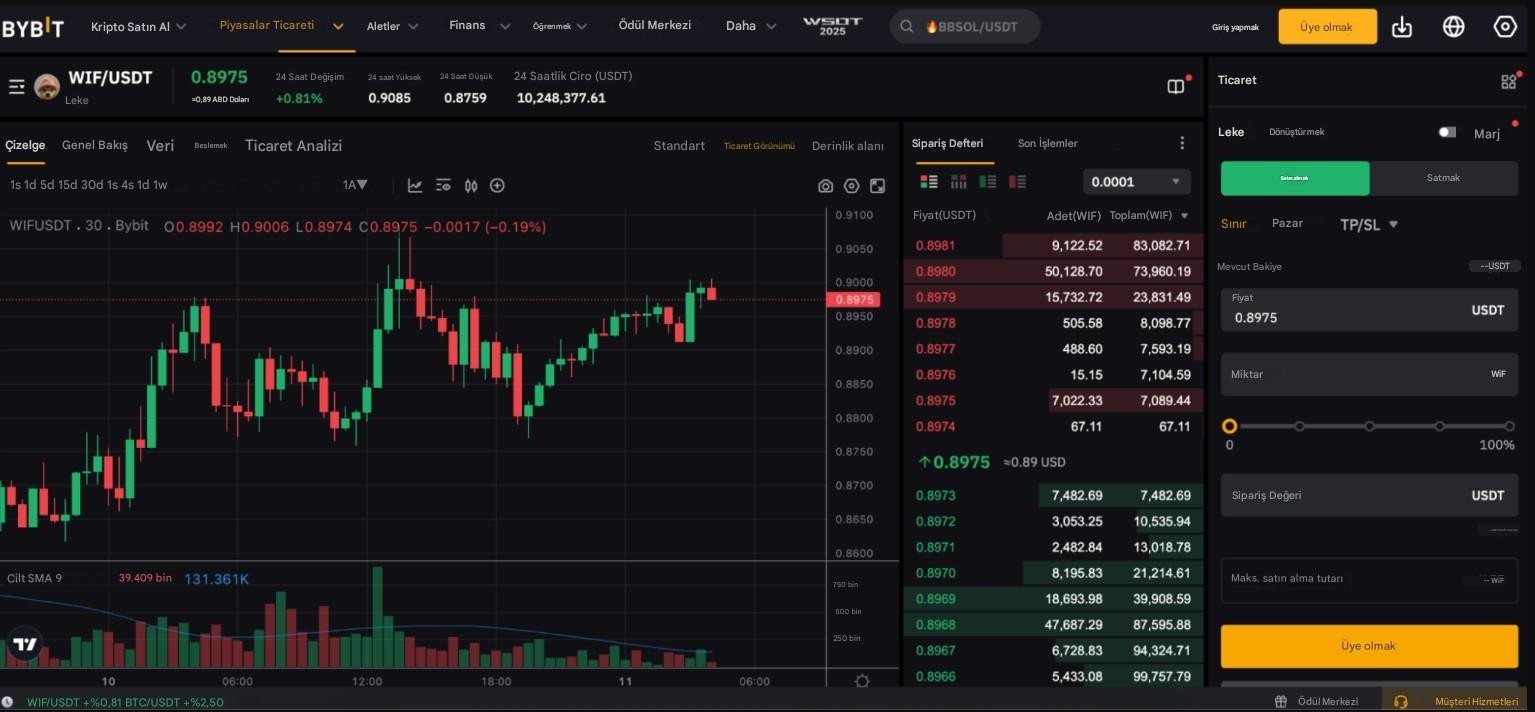Switch the order form to Satmak
The height and width of the screenshot is (712, 1535).
(x=1443, y=177)
